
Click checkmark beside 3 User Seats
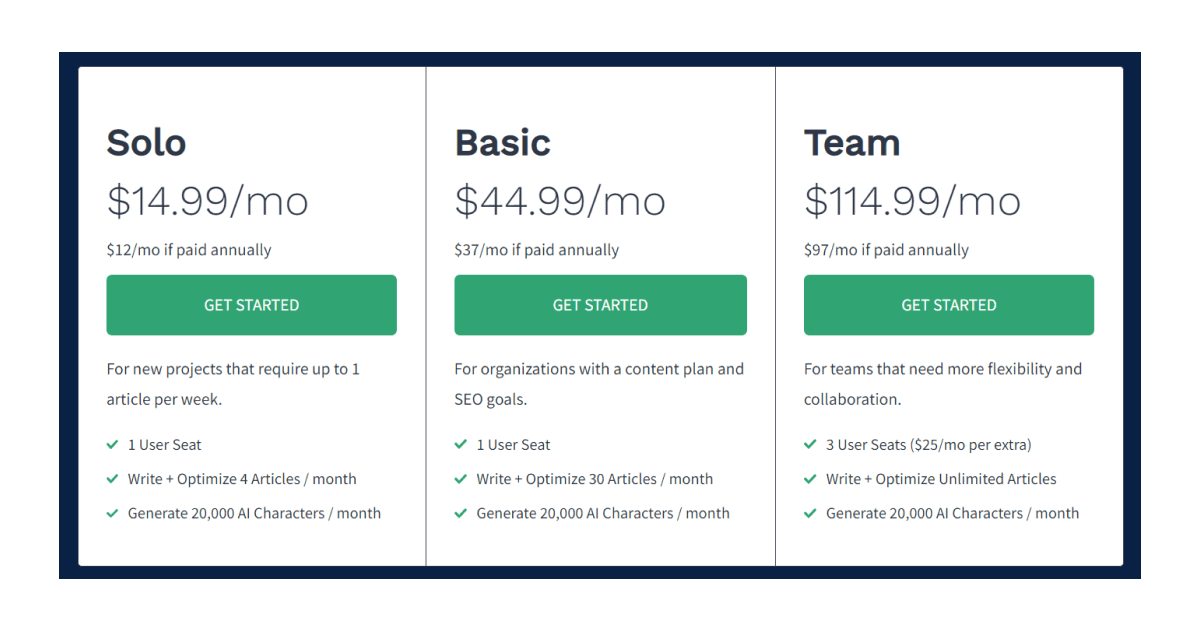(x=810, y=445)
